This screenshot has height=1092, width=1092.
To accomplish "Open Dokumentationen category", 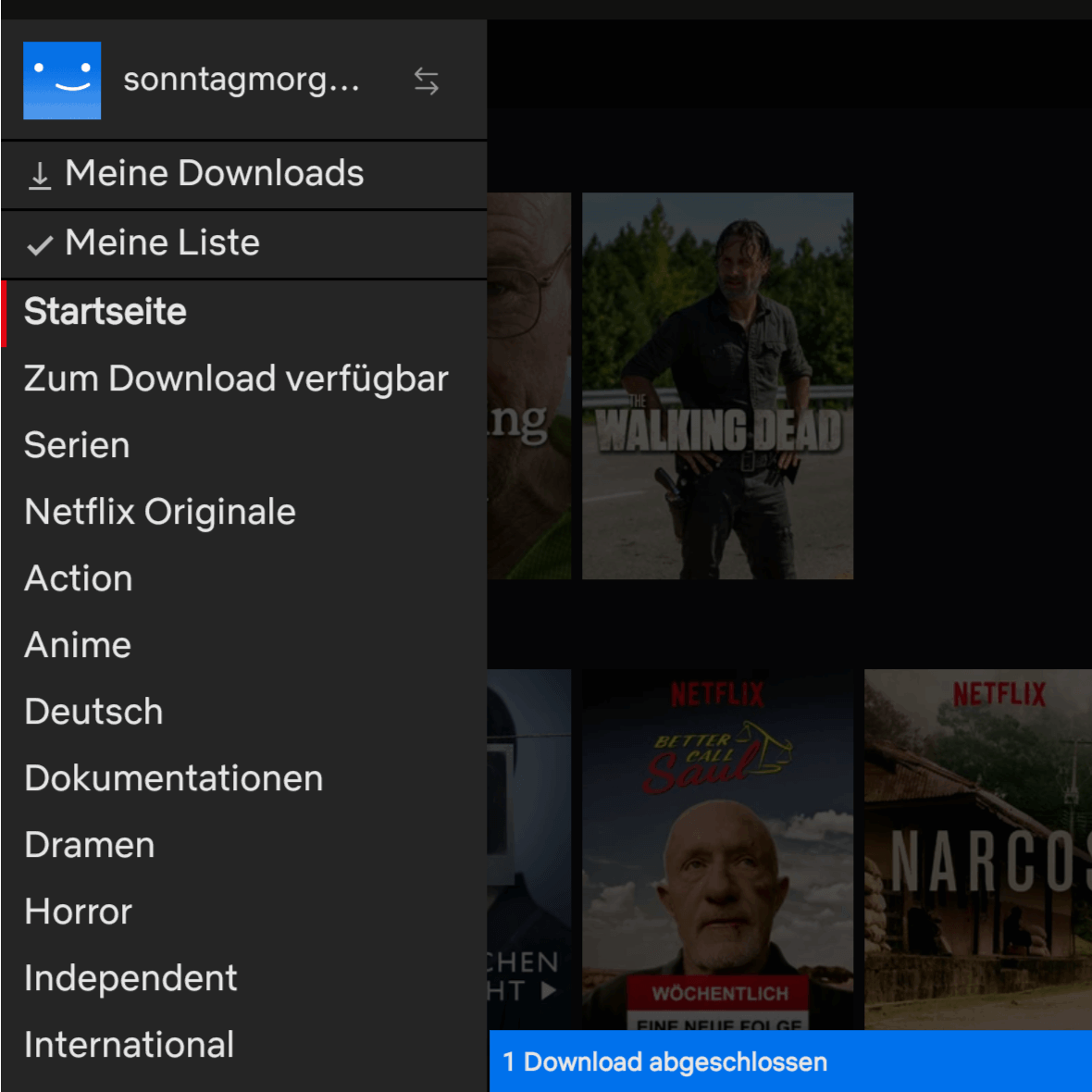I will 243,778.
